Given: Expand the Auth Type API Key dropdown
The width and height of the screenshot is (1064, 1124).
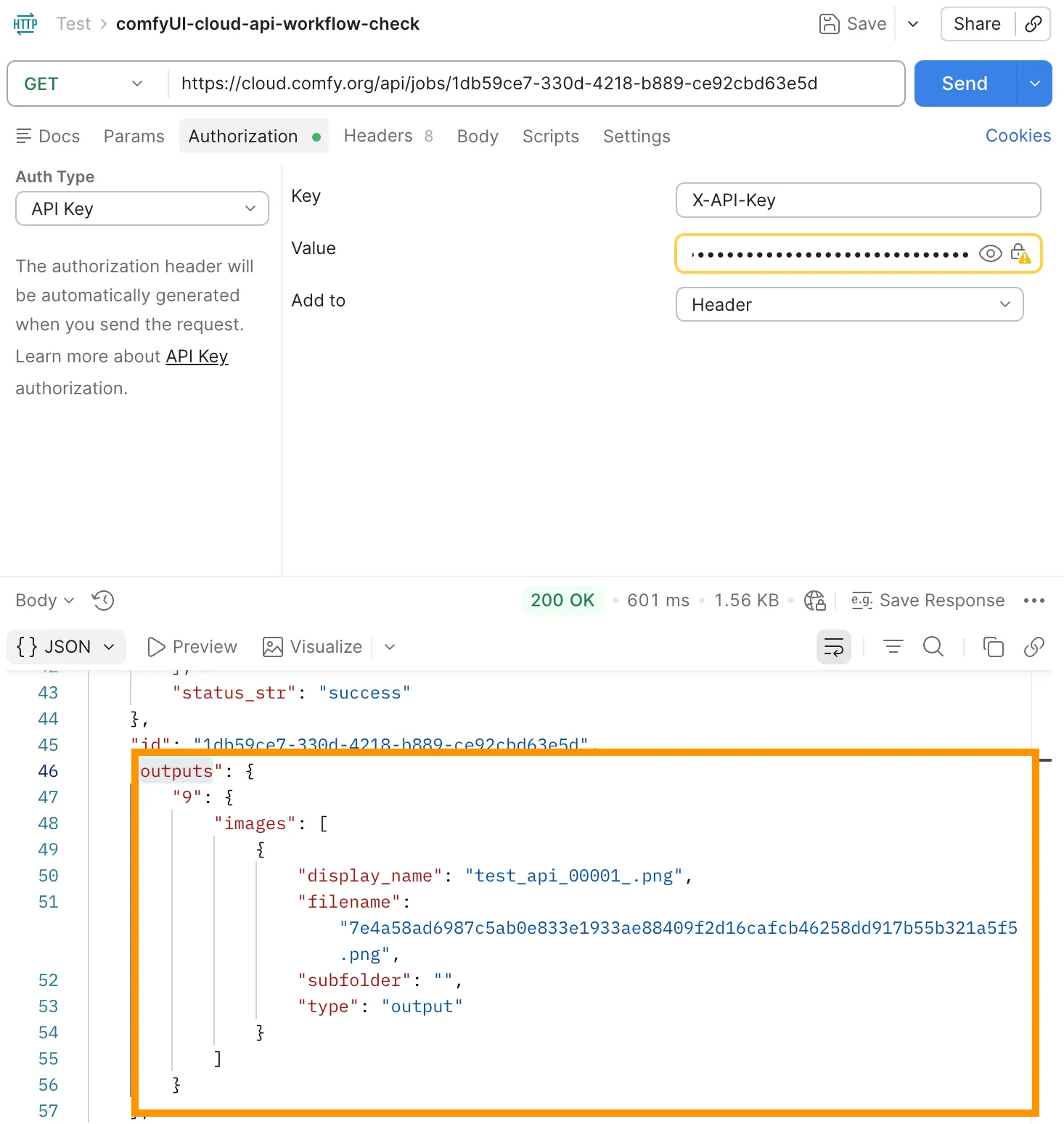Looking at the screenshot, I should click(142, 208).
